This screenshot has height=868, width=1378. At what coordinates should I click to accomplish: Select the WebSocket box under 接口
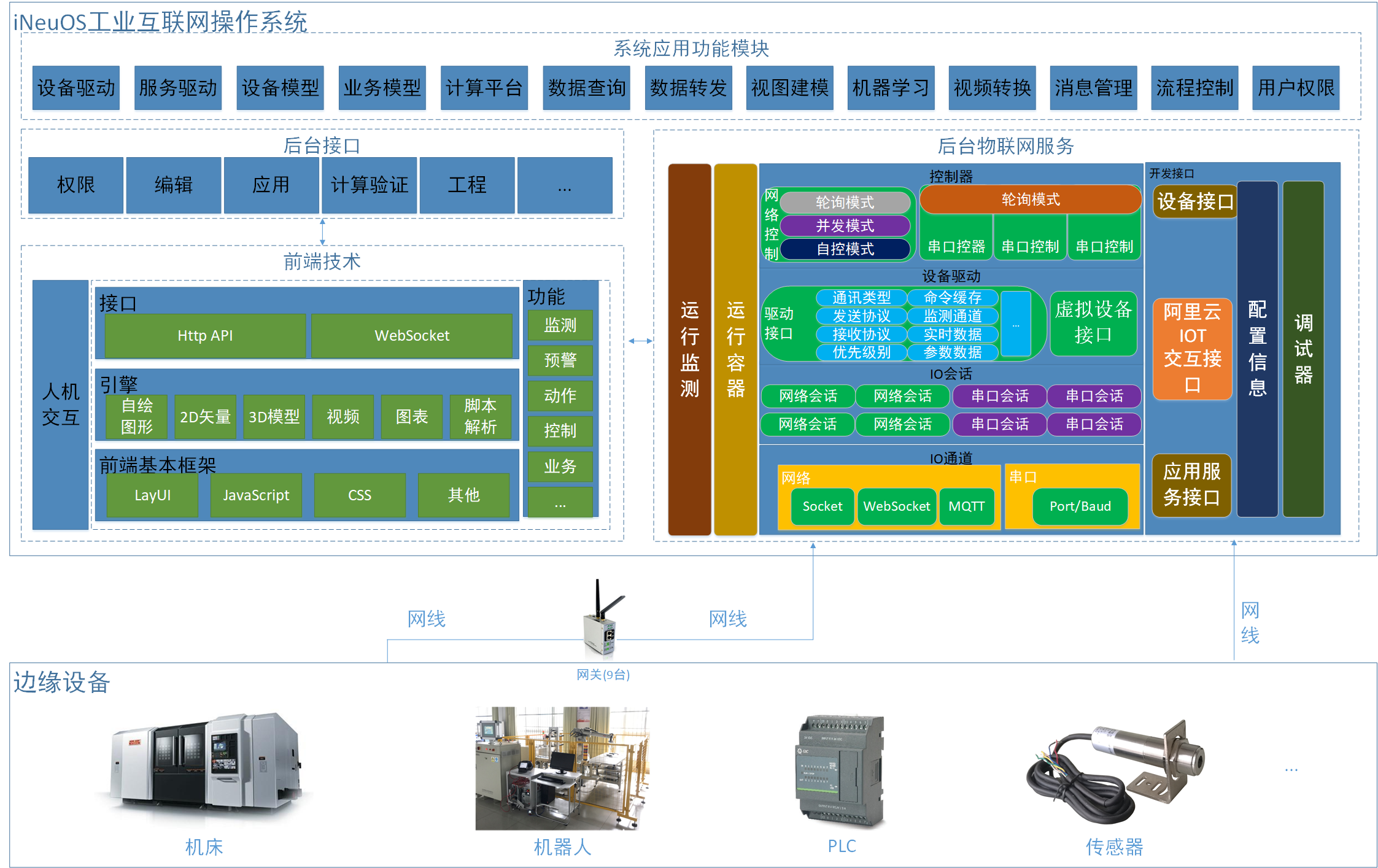[x=412, y=336]
